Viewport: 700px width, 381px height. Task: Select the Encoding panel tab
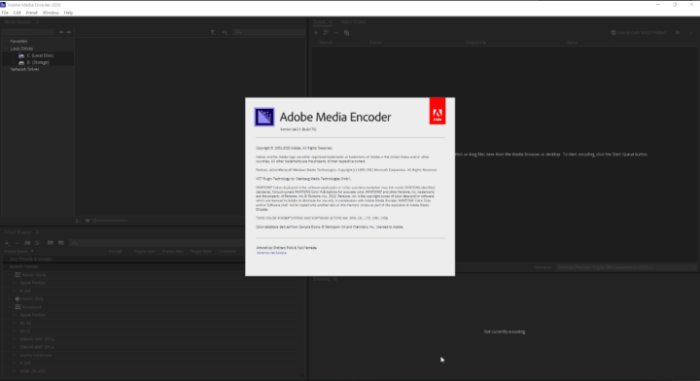point(321,279)
